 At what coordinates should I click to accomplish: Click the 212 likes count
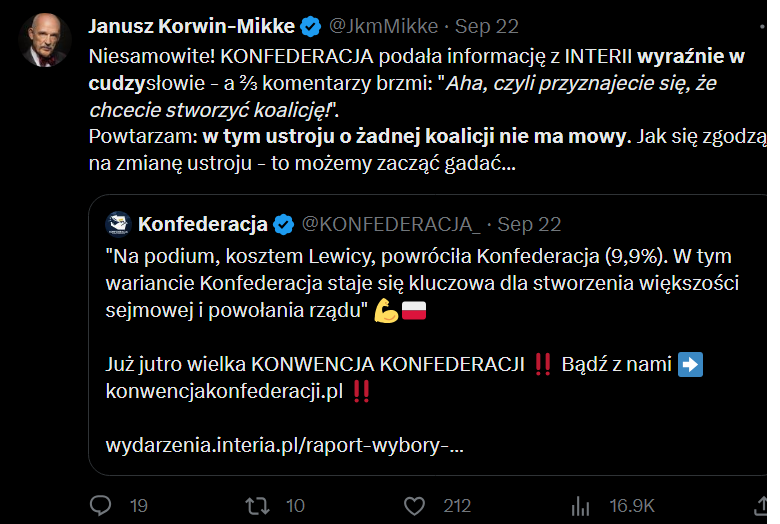pyautogui.click(x=457, y=505)
